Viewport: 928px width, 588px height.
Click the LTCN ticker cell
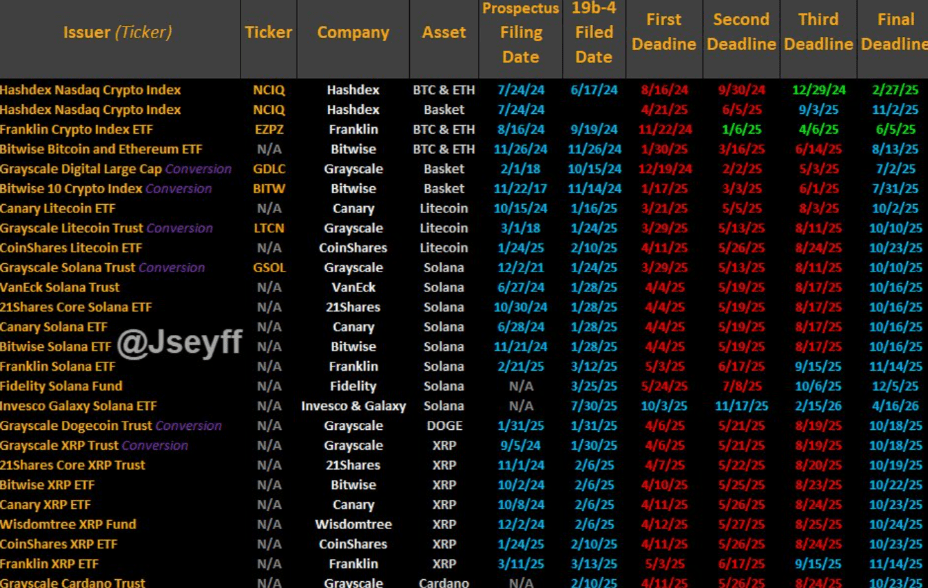pos(269,228)
